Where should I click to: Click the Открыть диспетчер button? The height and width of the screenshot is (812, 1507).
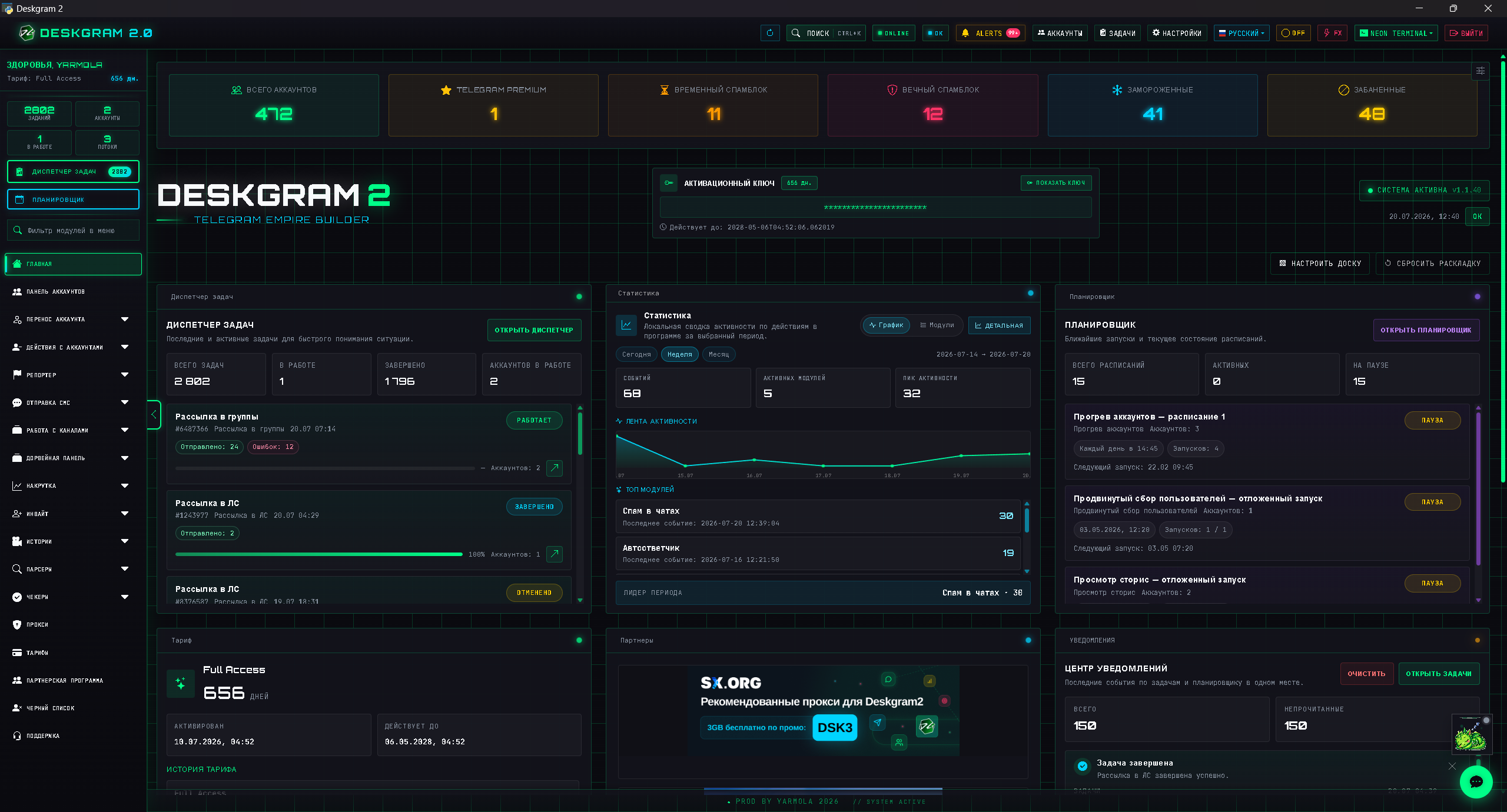pyautogui.click(x=534, y=330)
